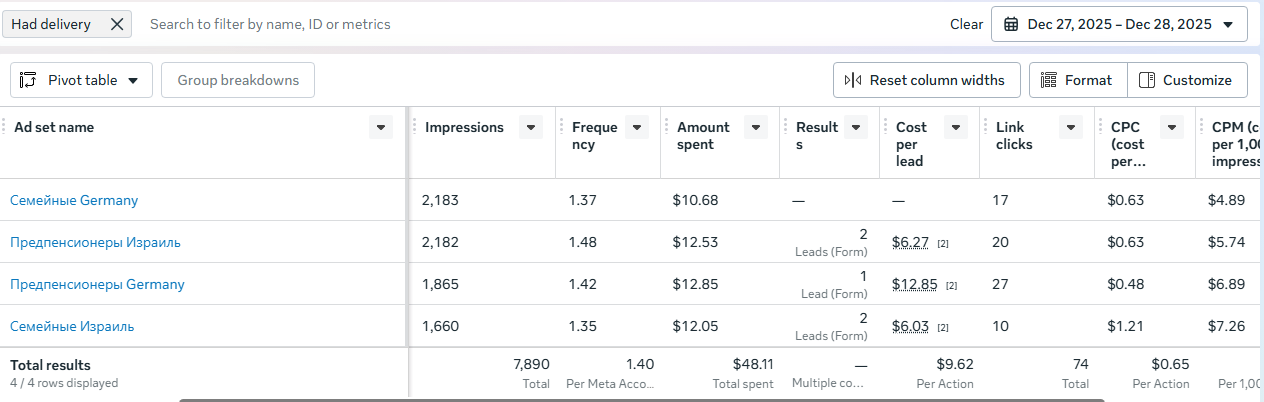Clear all filters with Clear
1264x402 pixels.
966,24
